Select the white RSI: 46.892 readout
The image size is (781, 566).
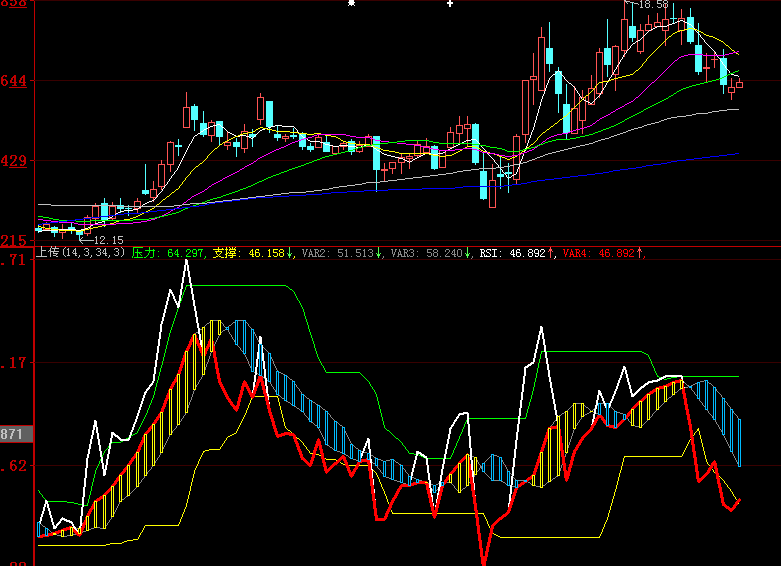[517, 253]
